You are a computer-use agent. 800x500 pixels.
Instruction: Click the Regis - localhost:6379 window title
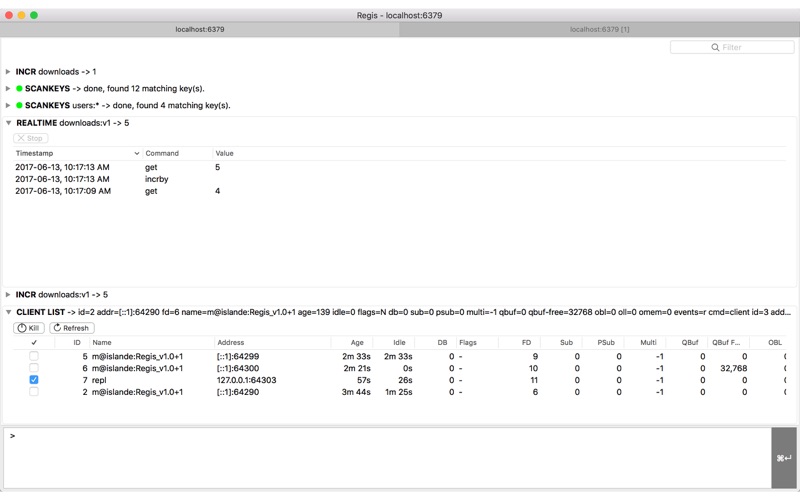pyautogui.click(x=399, y=15)
